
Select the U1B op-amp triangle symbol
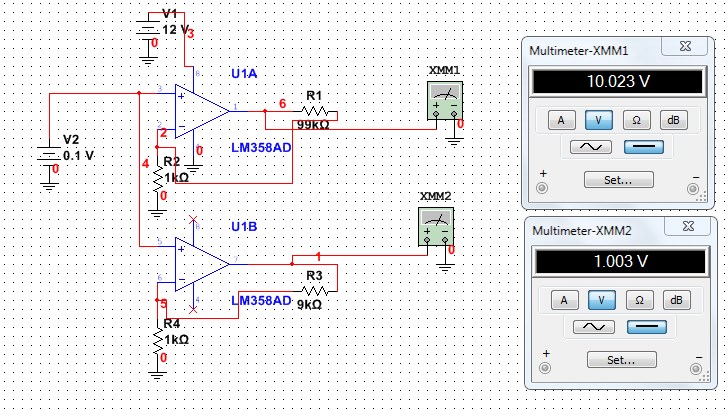201,263
